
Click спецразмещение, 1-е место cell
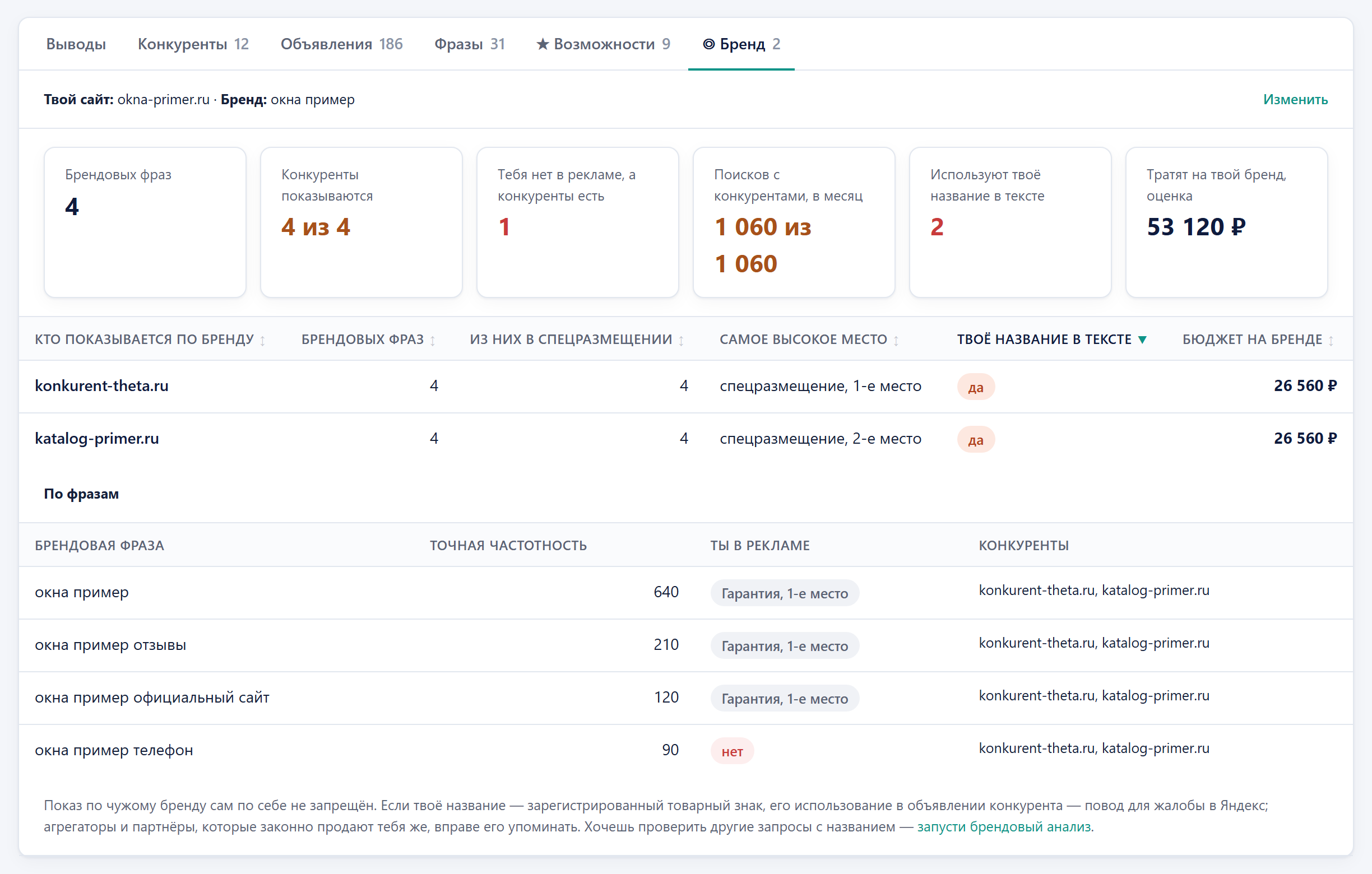click(821, 386)
